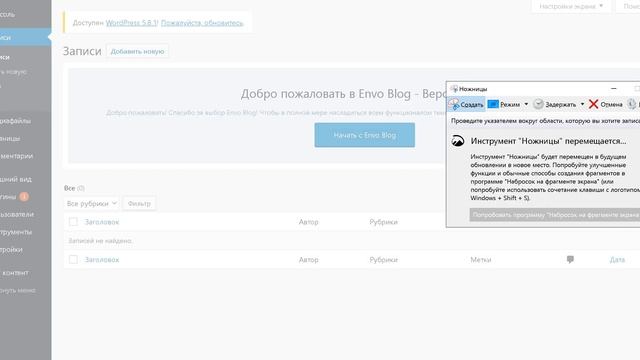Click the Задержать clock button
Viewport: 640px width, 360px height.
(x=555, y=104)
